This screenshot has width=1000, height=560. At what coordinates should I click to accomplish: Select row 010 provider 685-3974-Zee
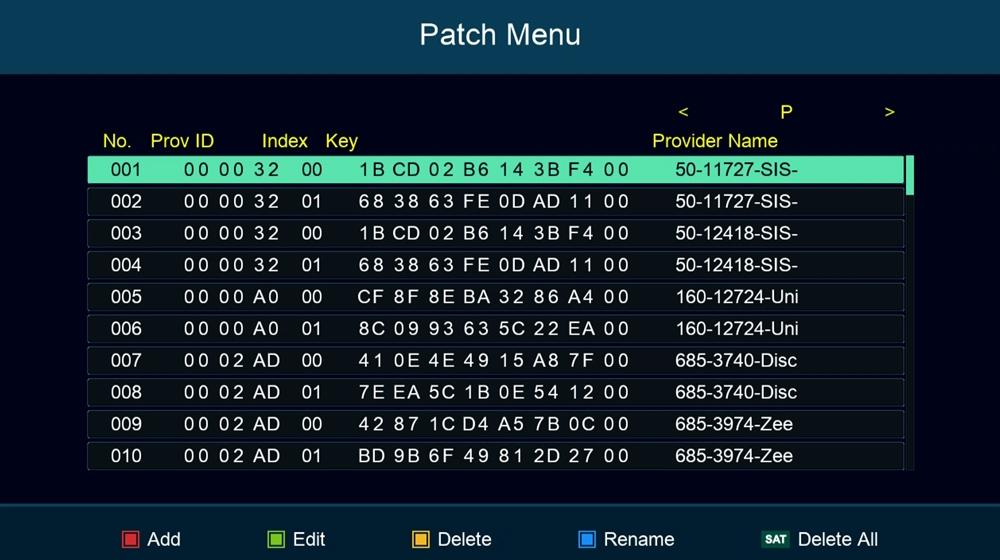pos(495,456)
